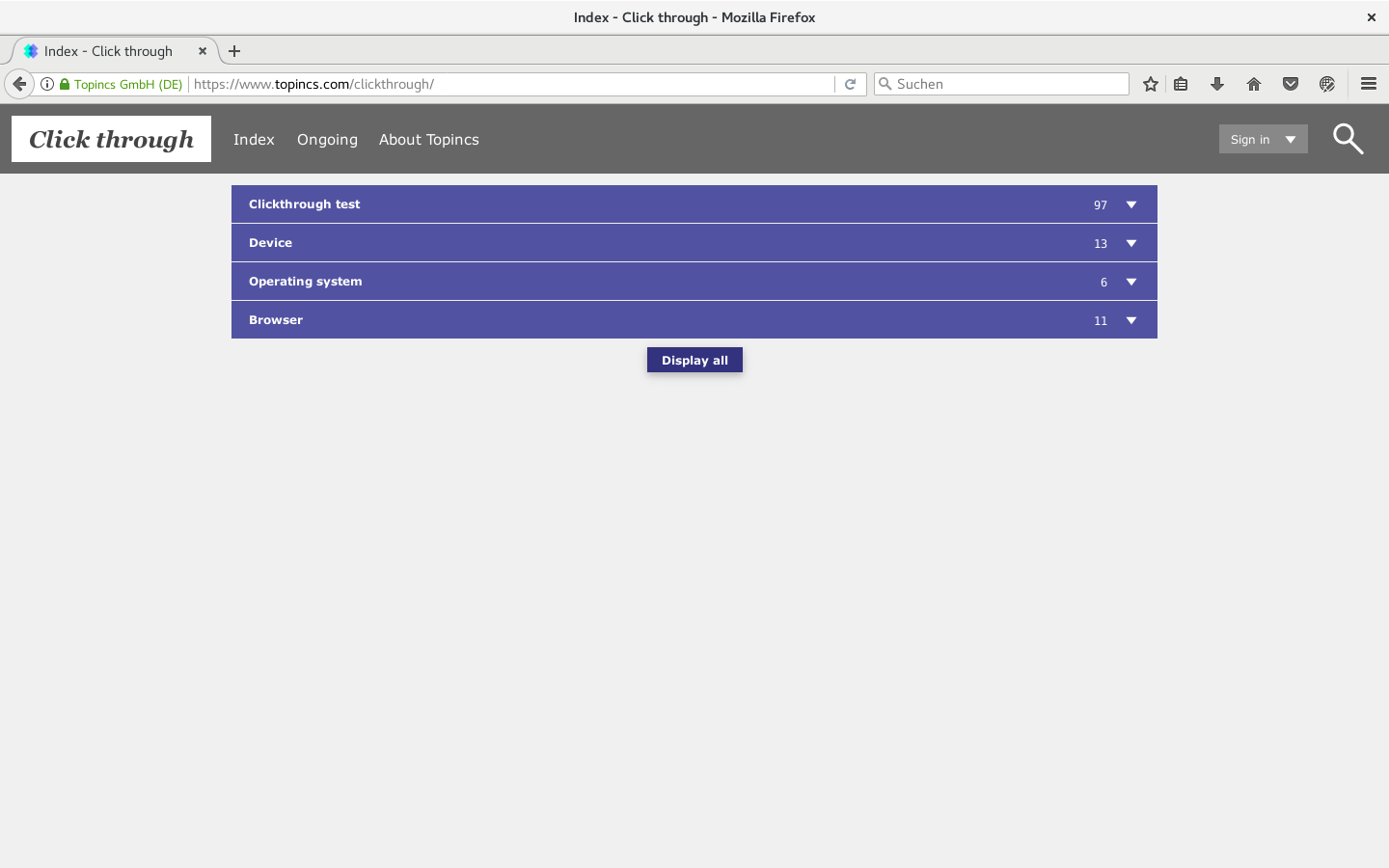Open the Sign in dropdown
Viewport: 1389px width, 868px height.
1263,139
